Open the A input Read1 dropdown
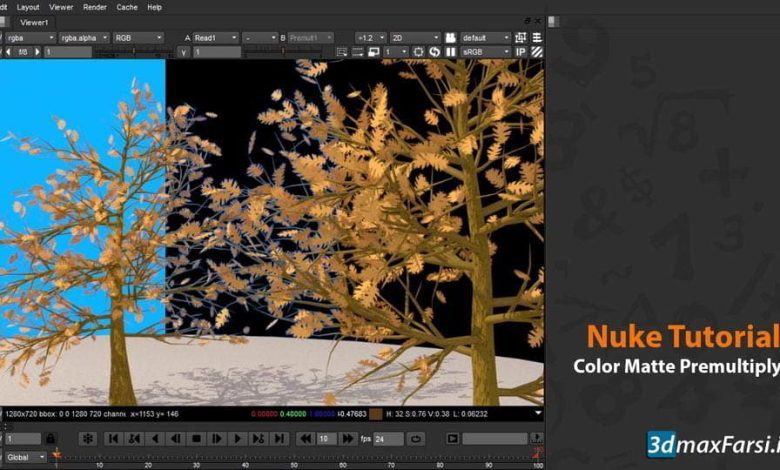780x470 pixels. [x=215, y=38]
